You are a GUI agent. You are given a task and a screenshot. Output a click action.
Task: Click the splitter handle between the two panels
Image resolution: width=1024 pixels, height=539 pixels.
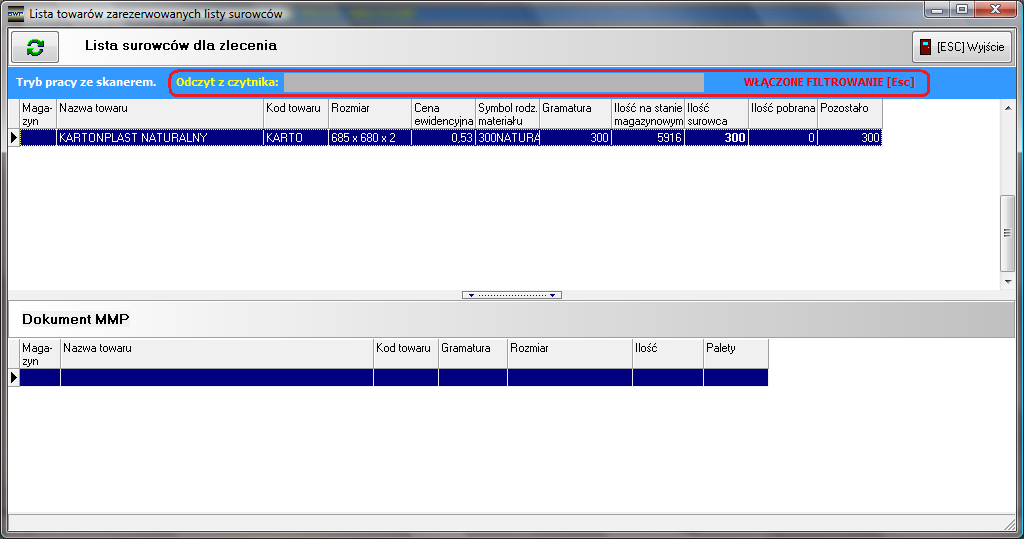coord(512,295)
